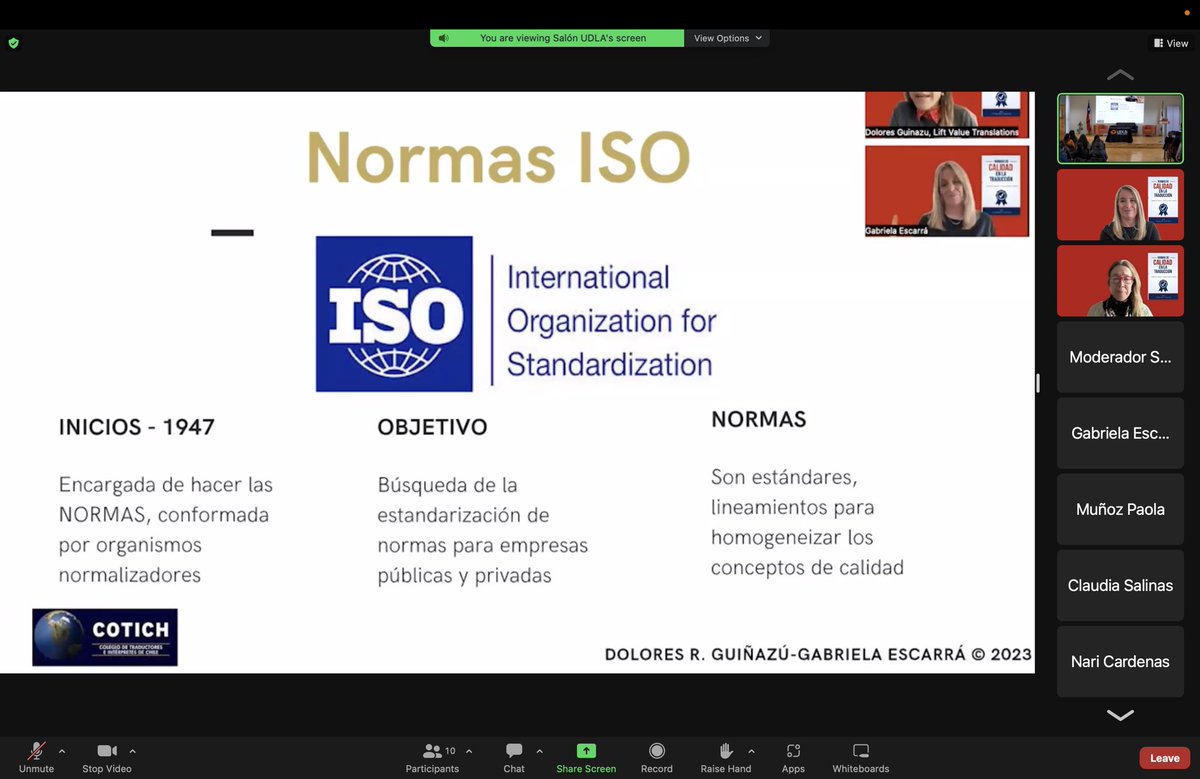Raise Hand in the meeting
The height and width of the screenshot is (779, 1200).
(726, 757)
